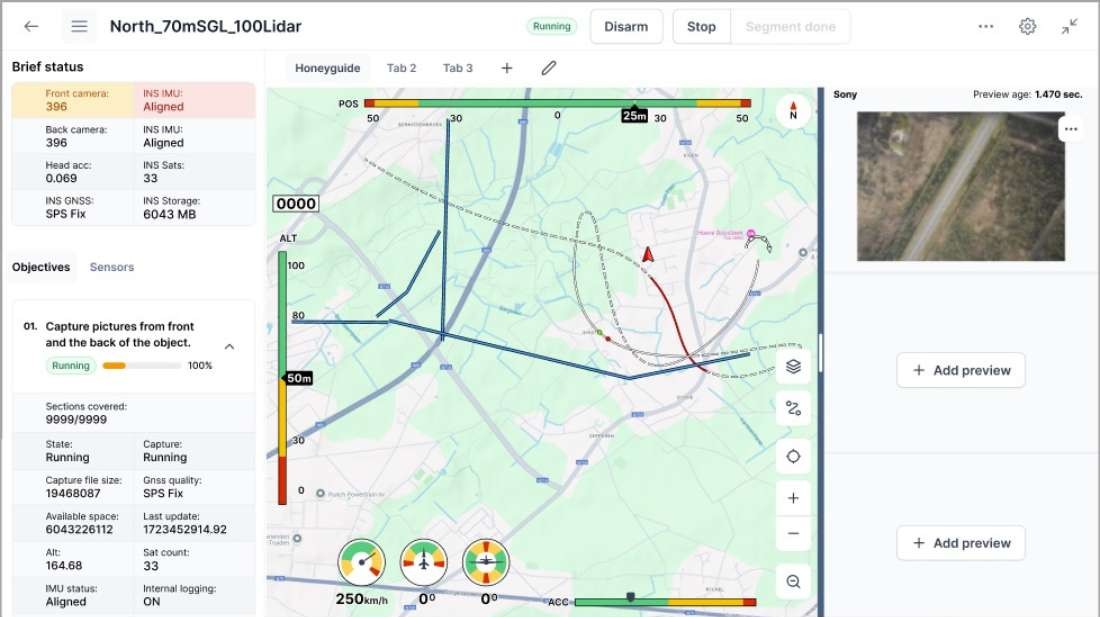Select Sections covered 9999/9999 value
This screenshot has height=617, width=1100.
(x=76, y=419)
